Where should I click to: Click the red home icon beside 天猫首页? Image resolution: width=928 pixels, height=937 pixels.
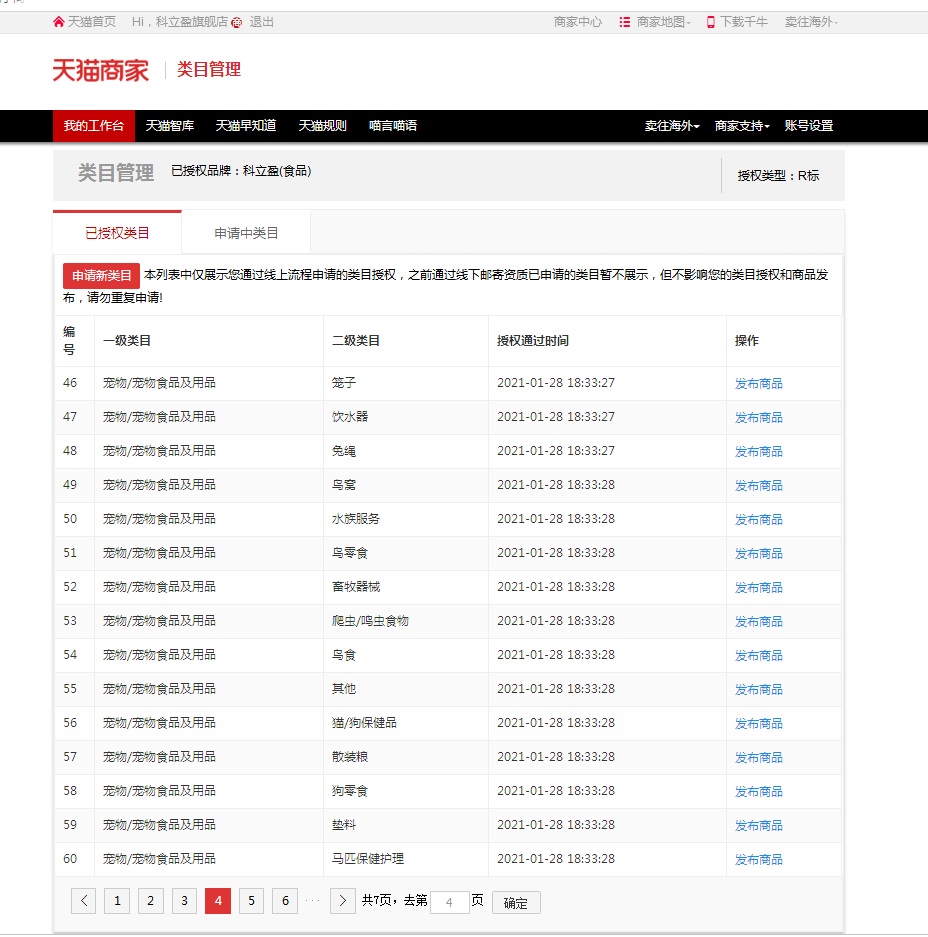pos(59,22)
